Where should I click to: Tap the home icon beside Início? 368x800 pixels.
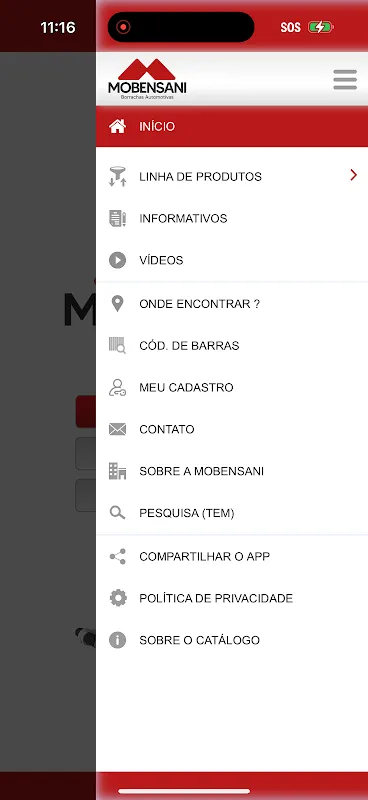[117, 126]
